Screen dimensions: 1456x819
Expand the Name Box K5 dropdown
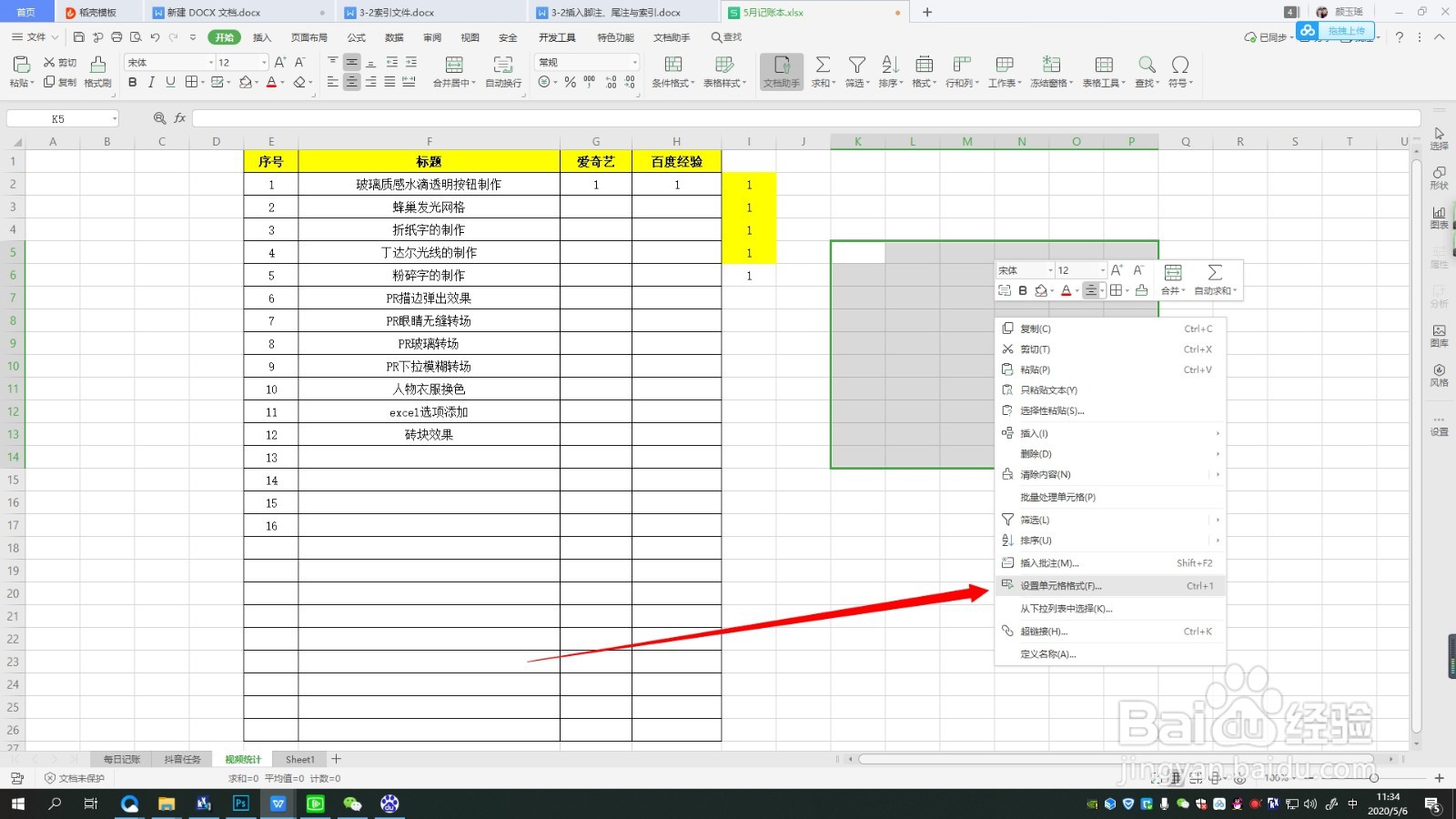coord(115,118)
